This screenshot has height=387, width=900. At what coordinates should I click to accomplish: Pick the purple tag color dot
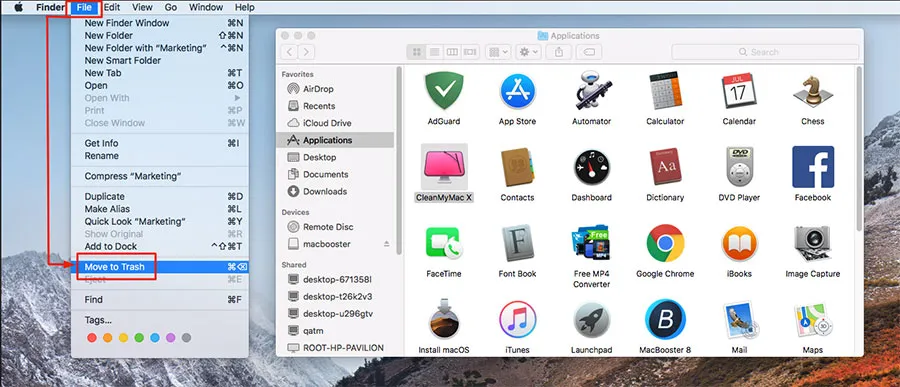click(170, 338)
